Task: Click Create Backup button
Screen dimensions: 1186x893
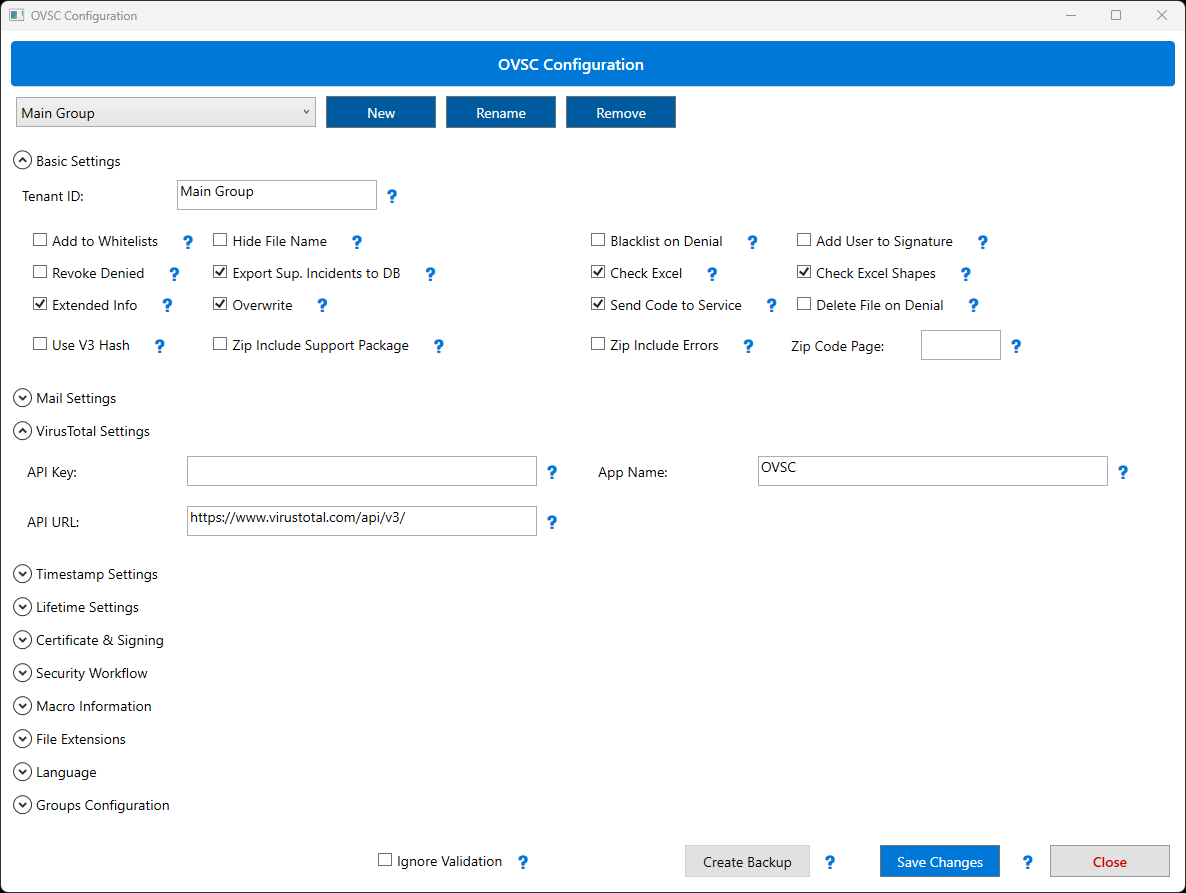Action: pos(747,861)
